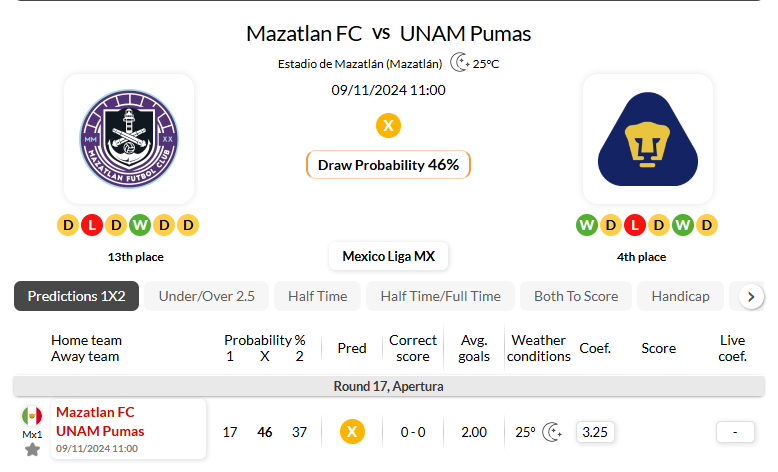Click the Mexico flag icon in match row
This screenshot has width=778, height=472.
coord(32,416)
